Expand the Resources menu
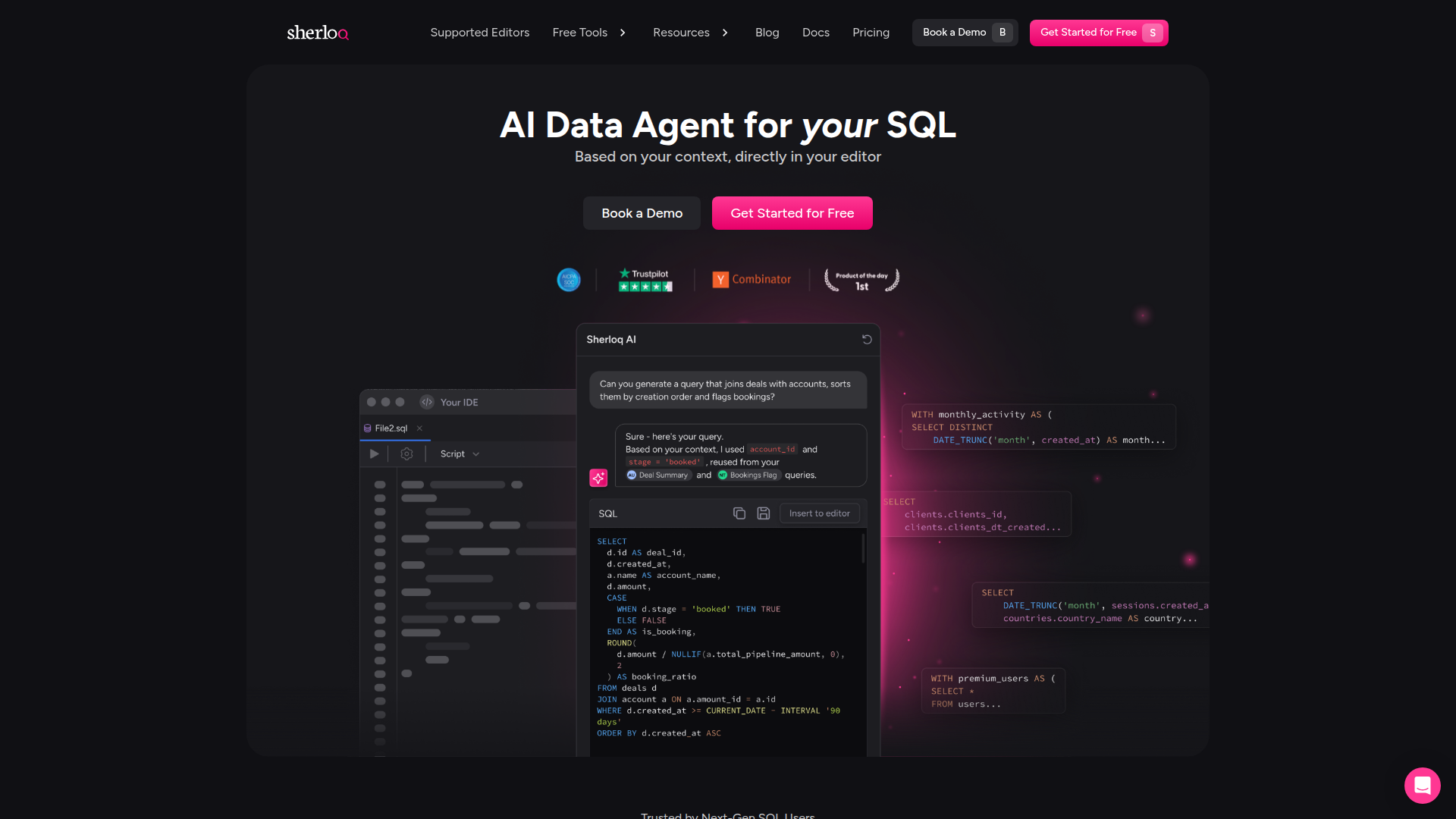The width and height of the screenshot is (1456, 819). 690,33
